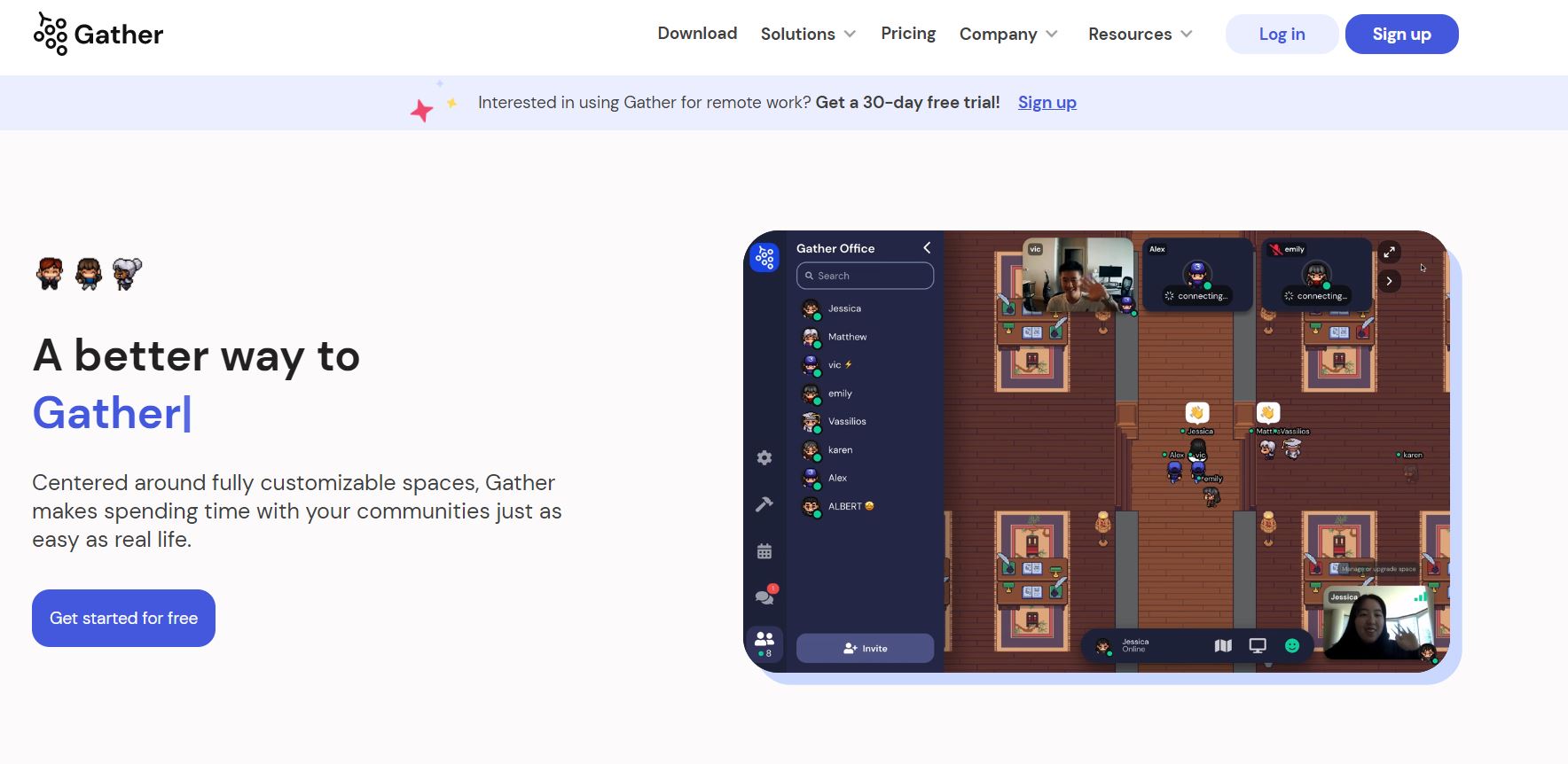Open the minimap icon in bottom bar
1568x764 pixels.
tap(1223, 646)
